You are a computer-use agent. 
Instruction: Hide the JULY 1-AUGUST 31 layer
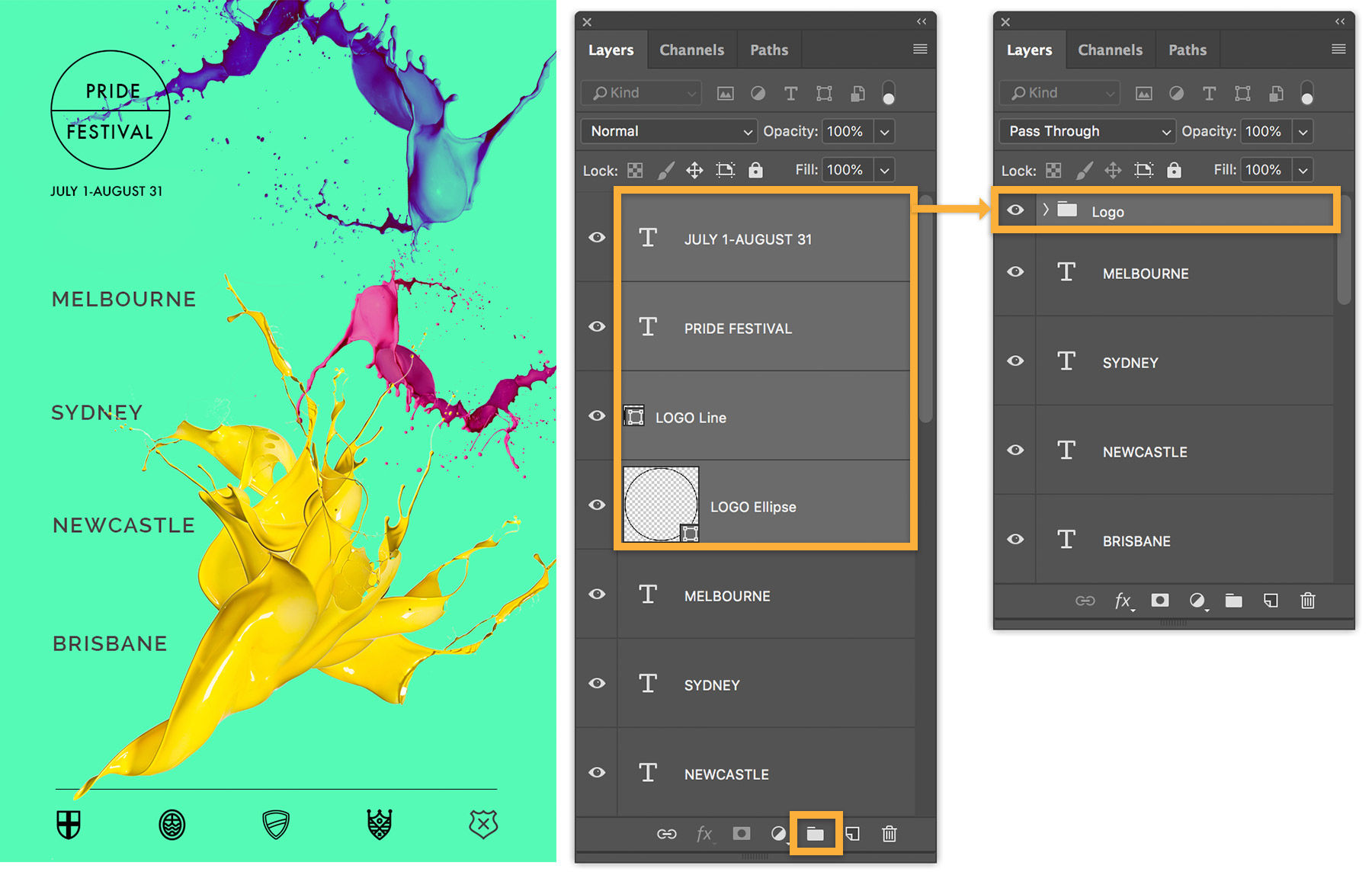click(x=597, y=237)
